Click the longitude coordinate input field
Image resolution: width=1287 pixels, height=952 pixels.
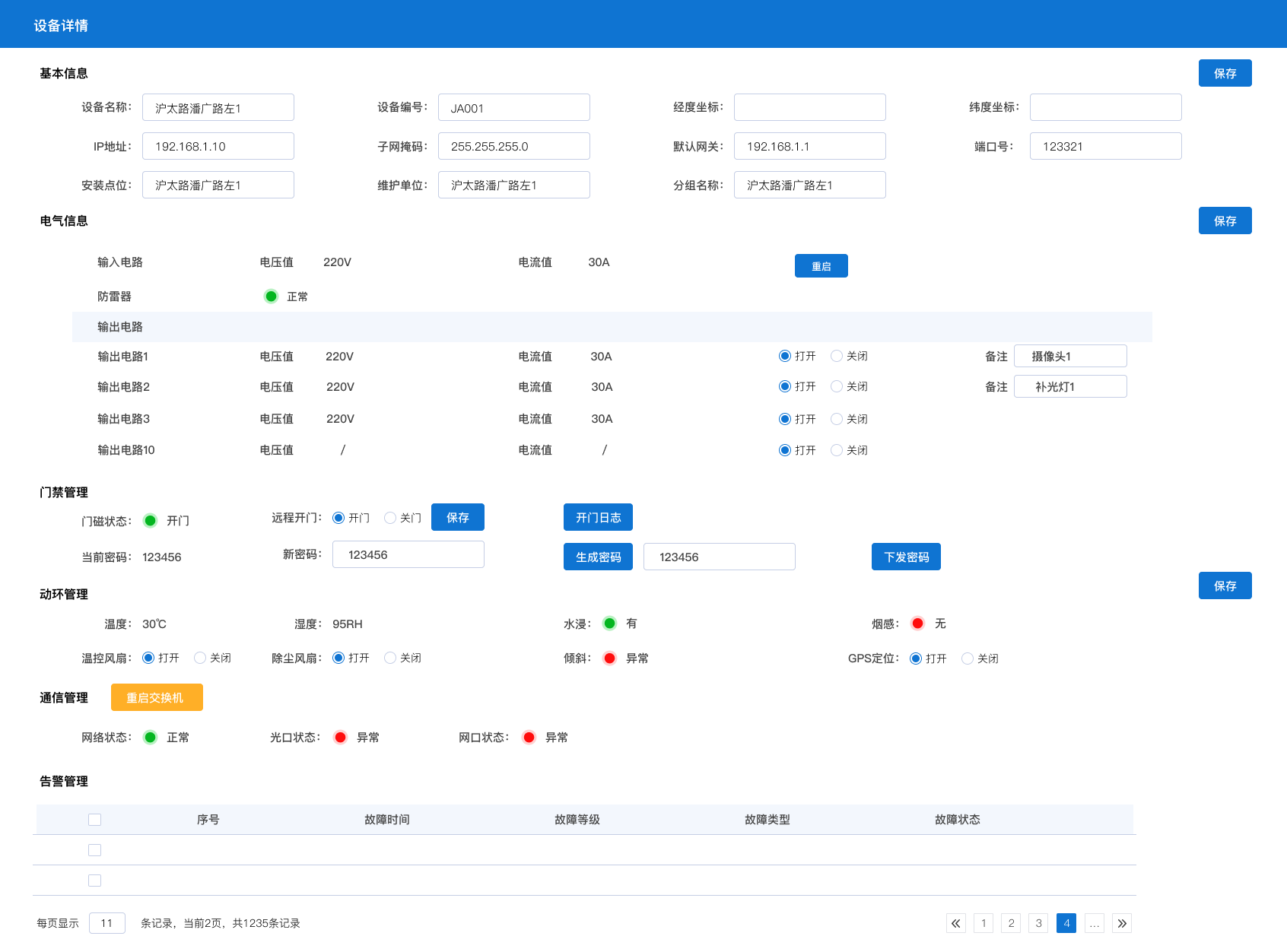tap(809, 107)
